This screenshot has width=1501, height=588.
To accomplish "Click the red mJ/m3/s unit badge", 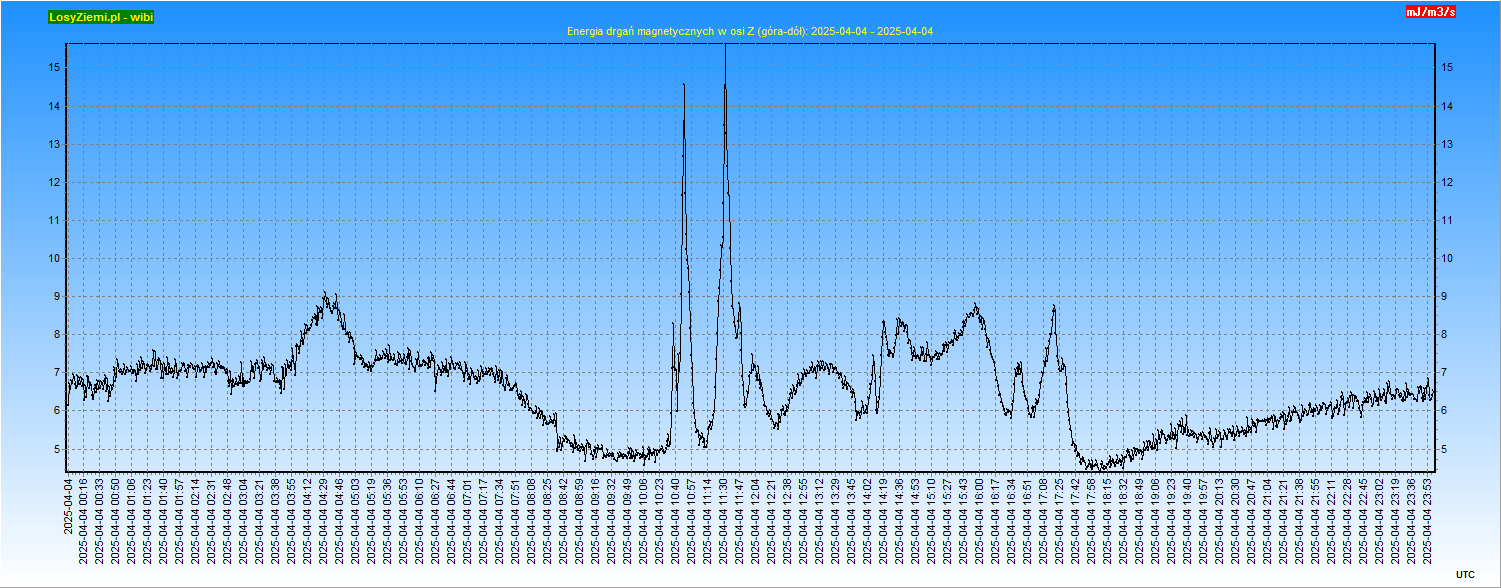I will 1431,12.
